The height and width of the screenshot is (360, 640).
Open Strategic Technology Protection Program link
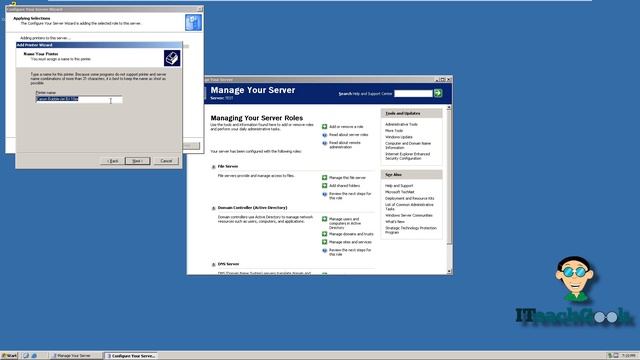(411, 230)
